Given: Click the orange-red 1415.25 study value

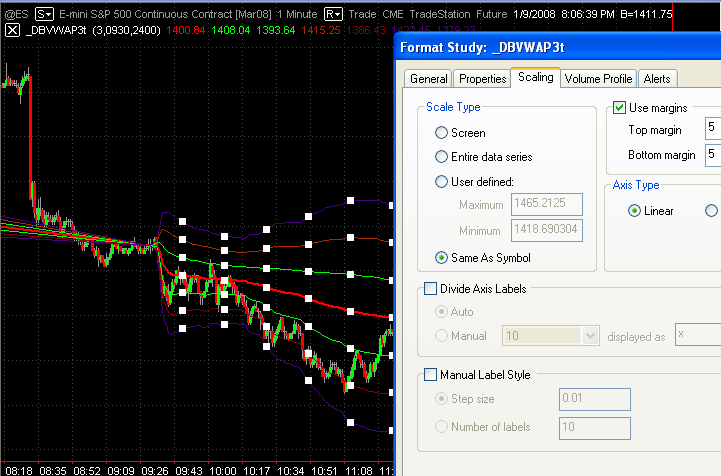Looking at the screenshot, I should [x=321, y=31].
